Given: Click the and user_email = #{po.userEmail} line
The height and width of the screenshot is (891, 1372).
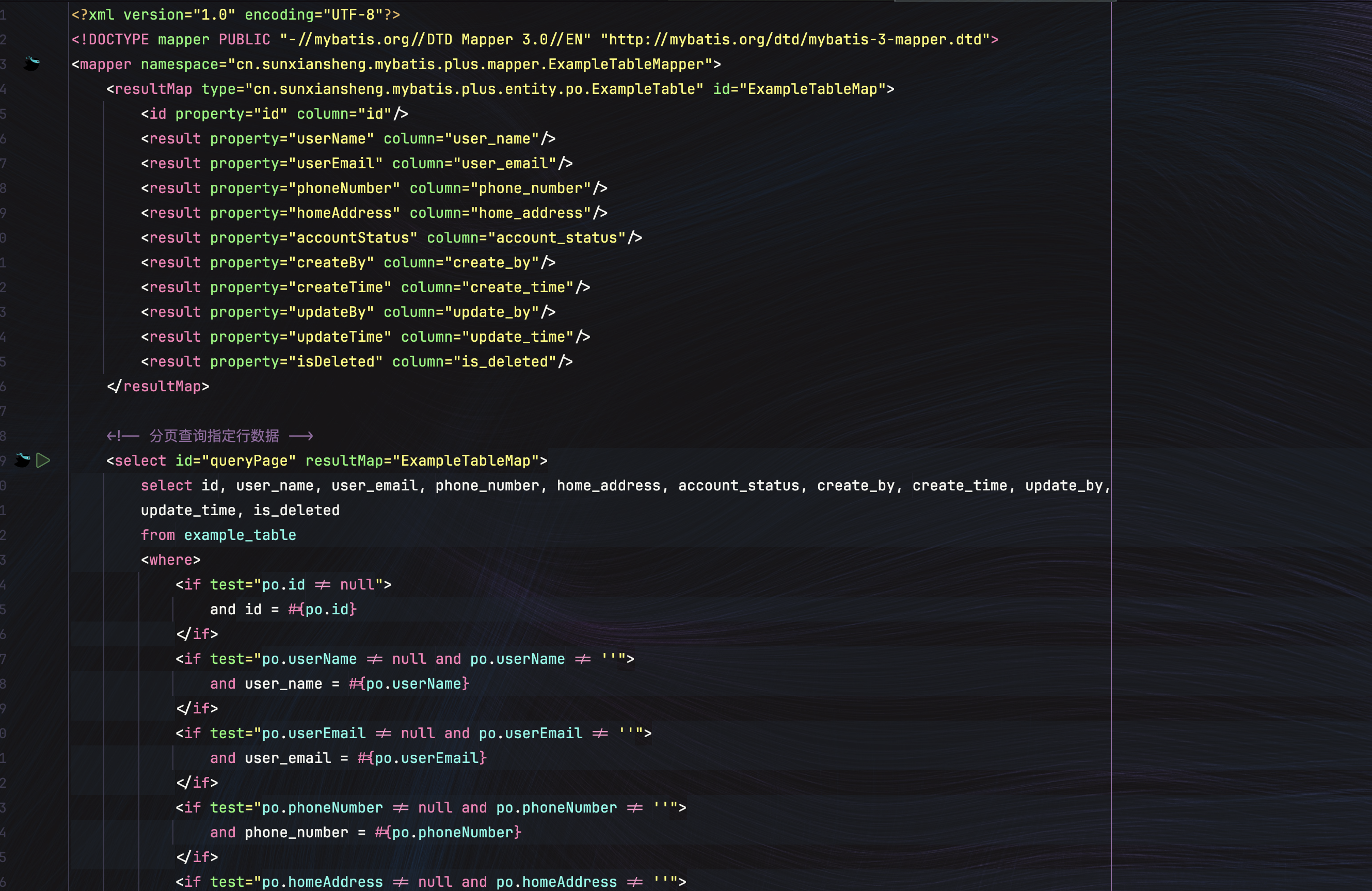Looking at the screenshot, I should pos(349,758).
